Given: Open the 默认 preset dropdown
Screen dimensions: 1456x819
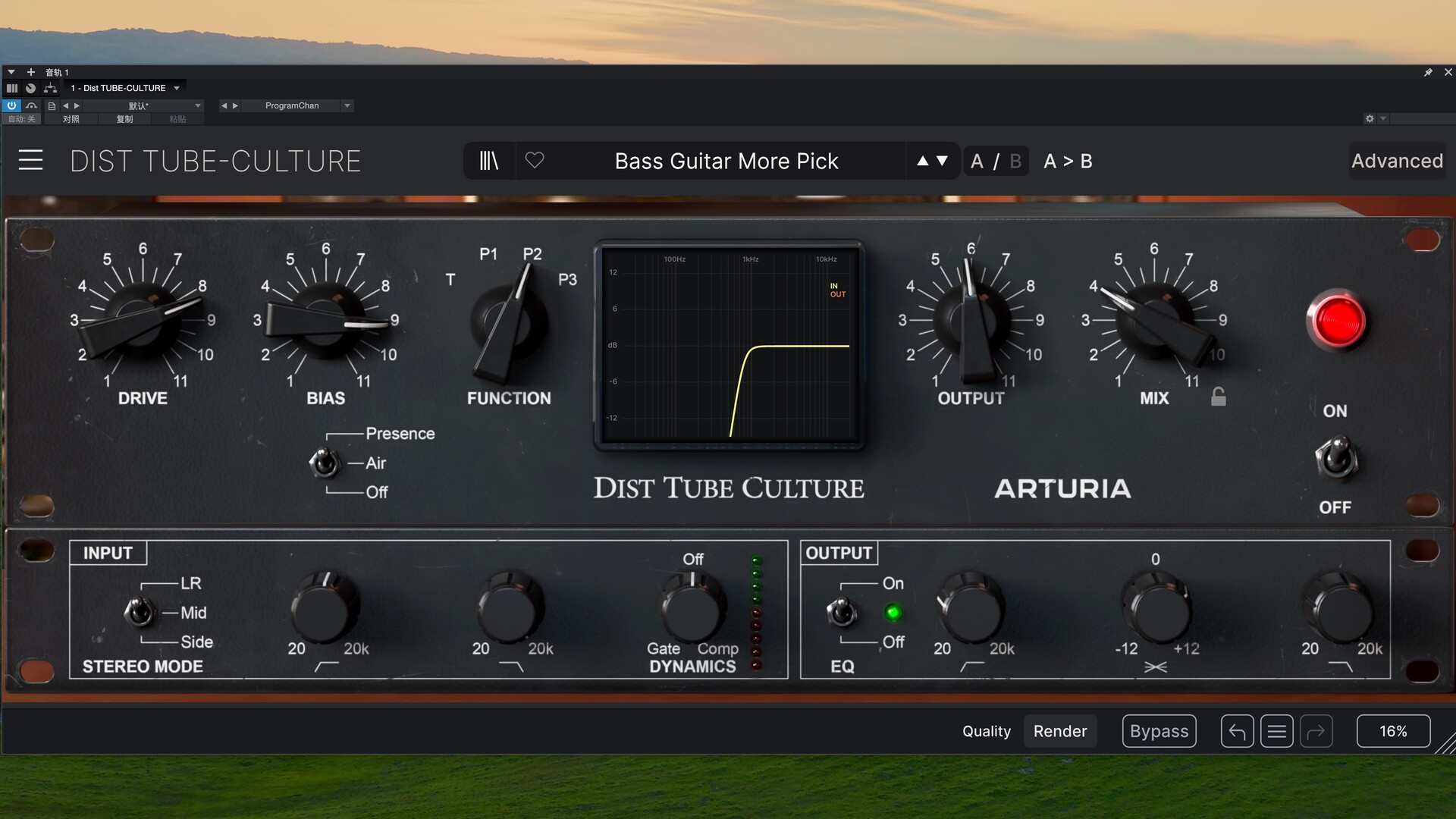Looking at the screenshot, I should pos(197,106).
